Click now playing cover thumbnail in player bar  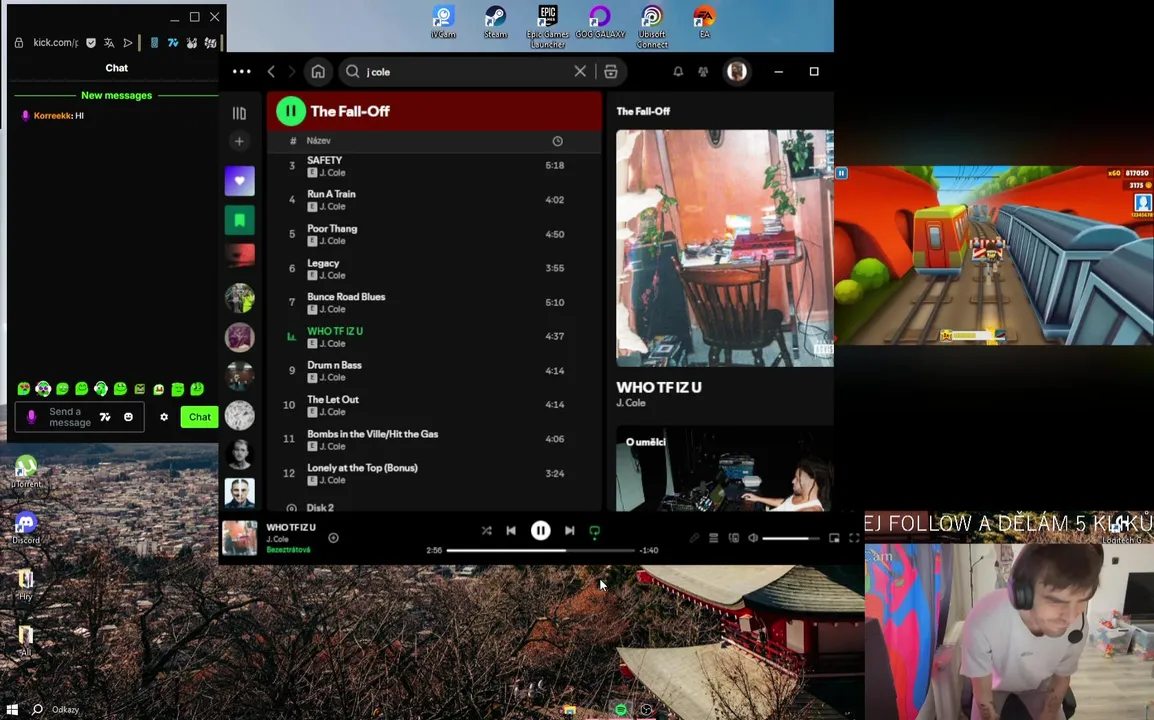coord(240,538)
